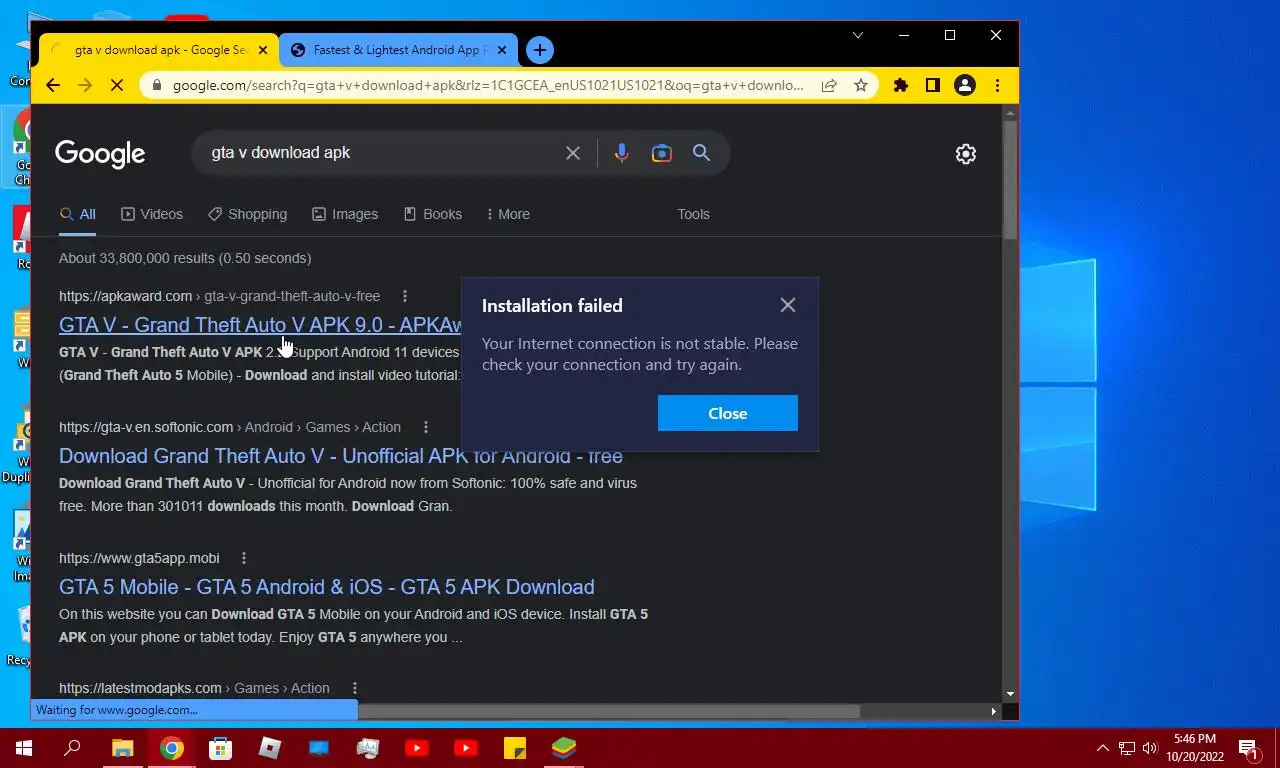Open options for softonic.com result
Screen dimensions: 1280x768
click(426, 427)
